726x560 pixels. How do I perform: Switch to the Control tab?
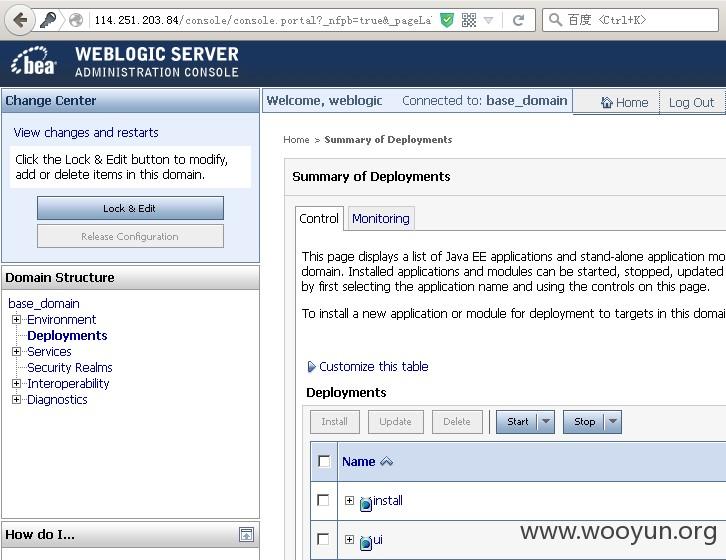point(319,218)
